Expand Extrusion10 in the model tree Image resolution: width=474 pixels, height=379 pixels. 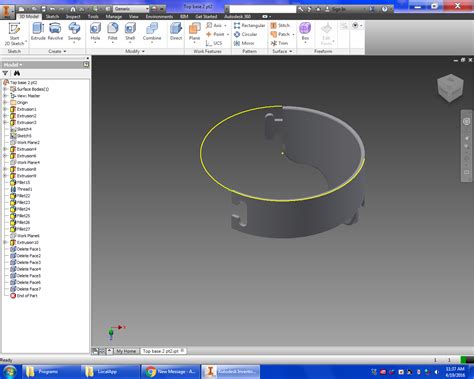[x=5, y=242]
